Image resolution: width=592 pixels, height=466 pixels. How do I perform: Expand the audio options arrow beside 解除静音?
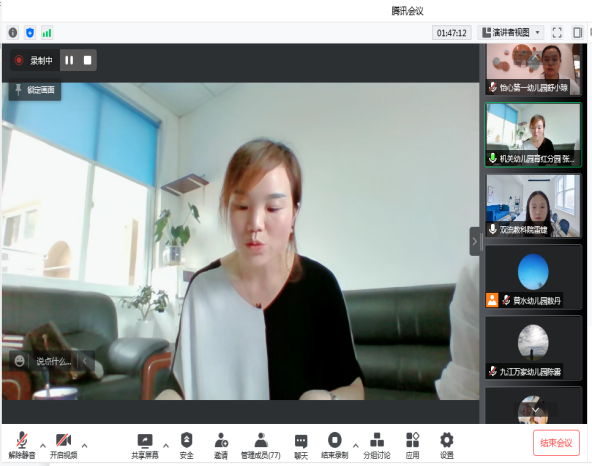(43, 446)
